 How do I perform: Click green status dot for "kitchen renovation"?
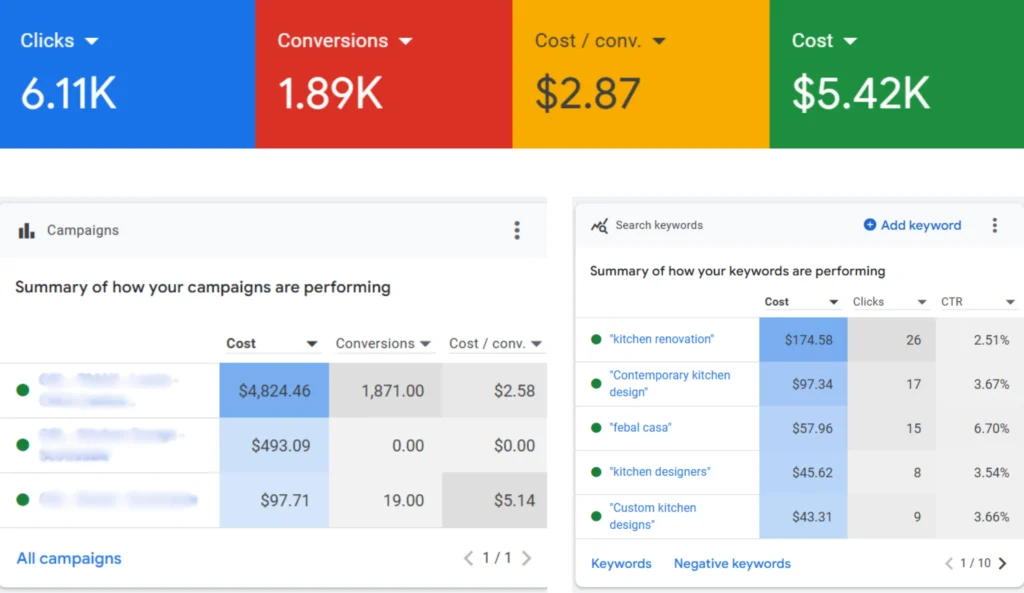click(596, 340)
